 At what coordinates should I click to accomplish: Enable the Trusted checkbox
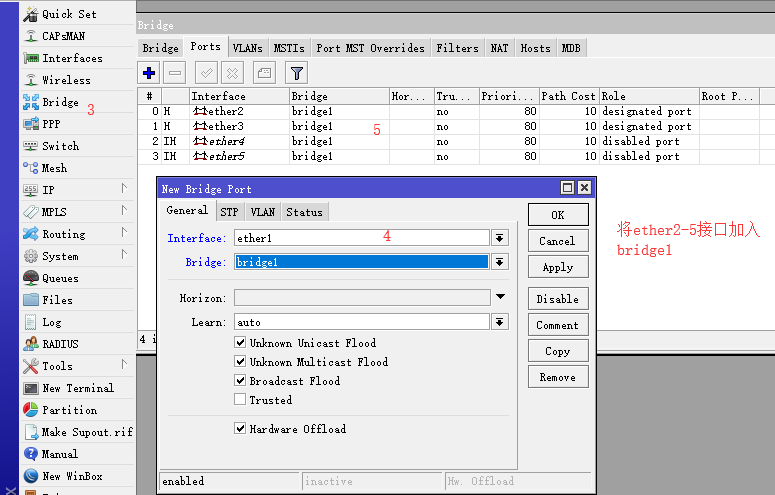pyautogui.click(x=240, y=400)
